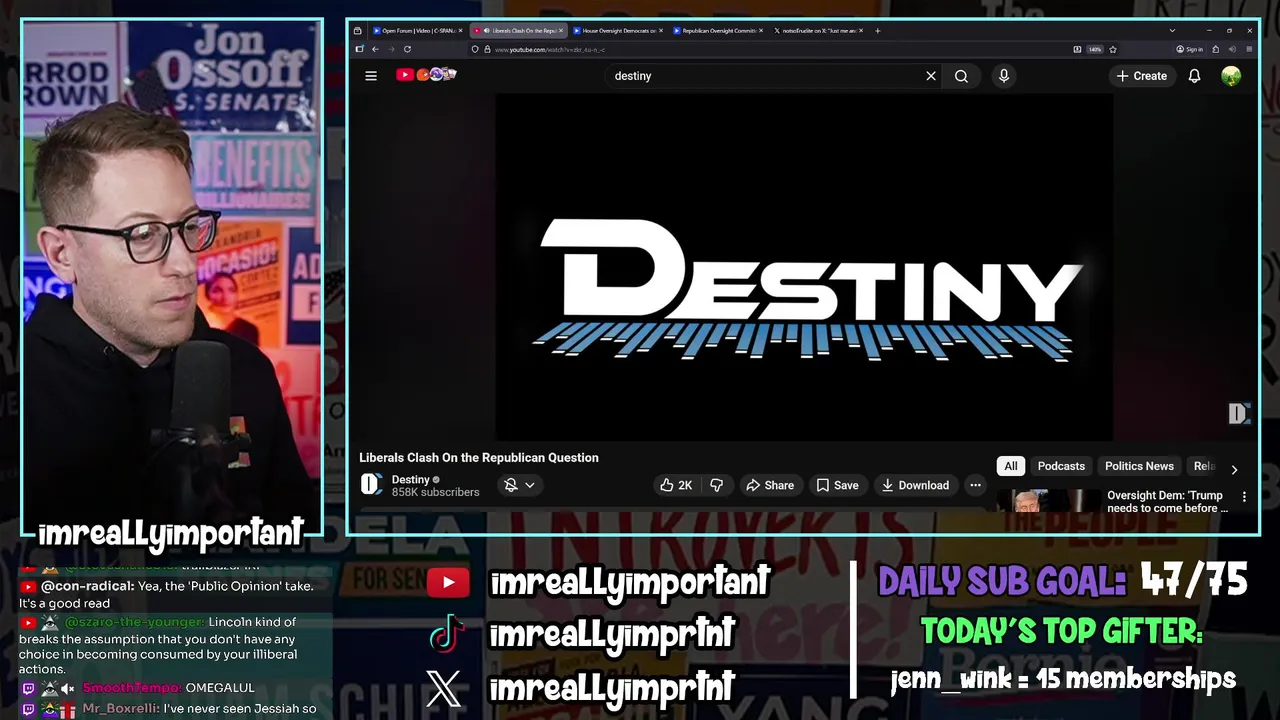Clear the 'destiny' search text with the X
Screen dimensions: 1280x720
point(931,76)
